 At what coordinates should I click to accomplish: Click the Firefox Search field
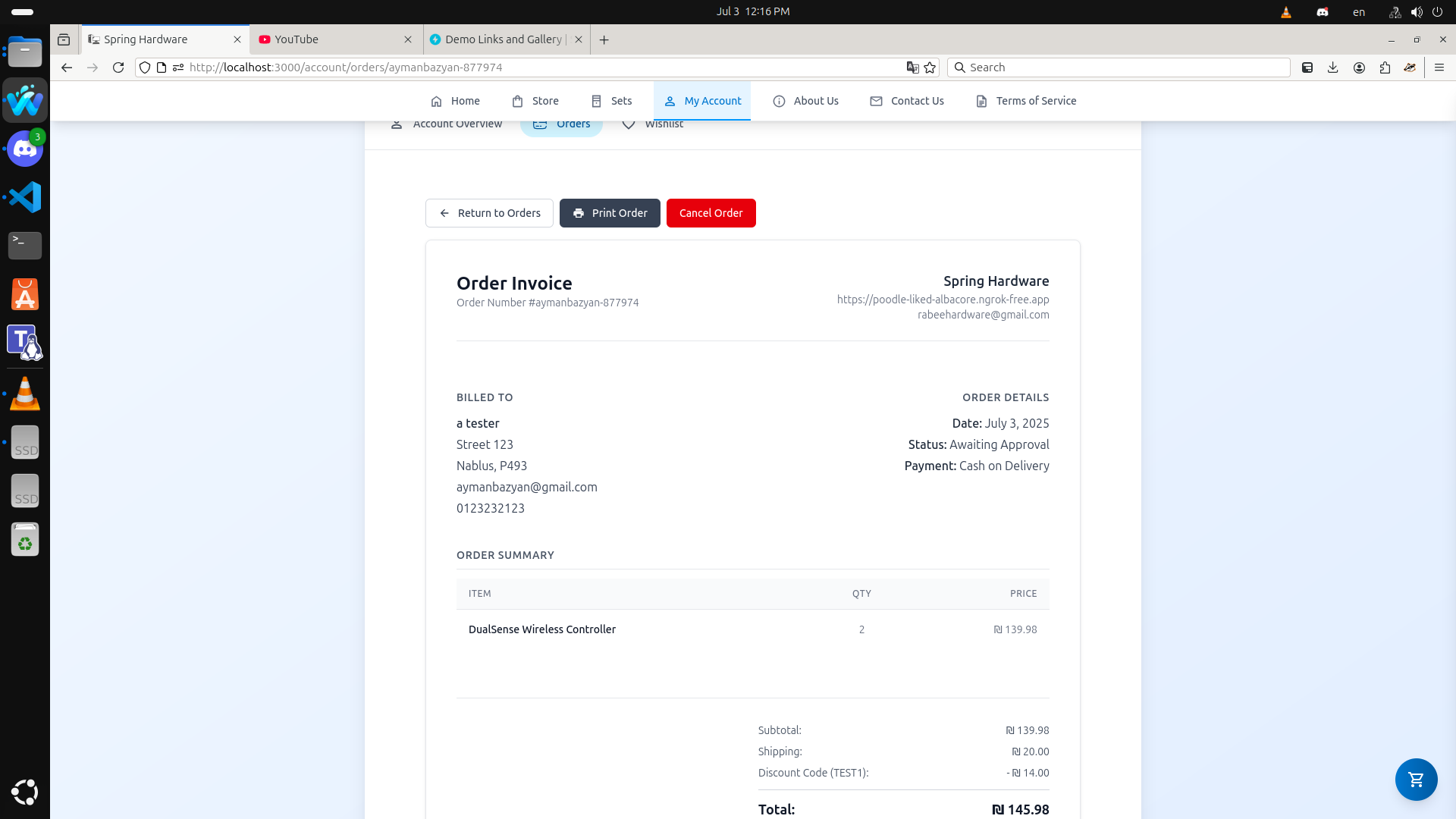[1119, 67]
